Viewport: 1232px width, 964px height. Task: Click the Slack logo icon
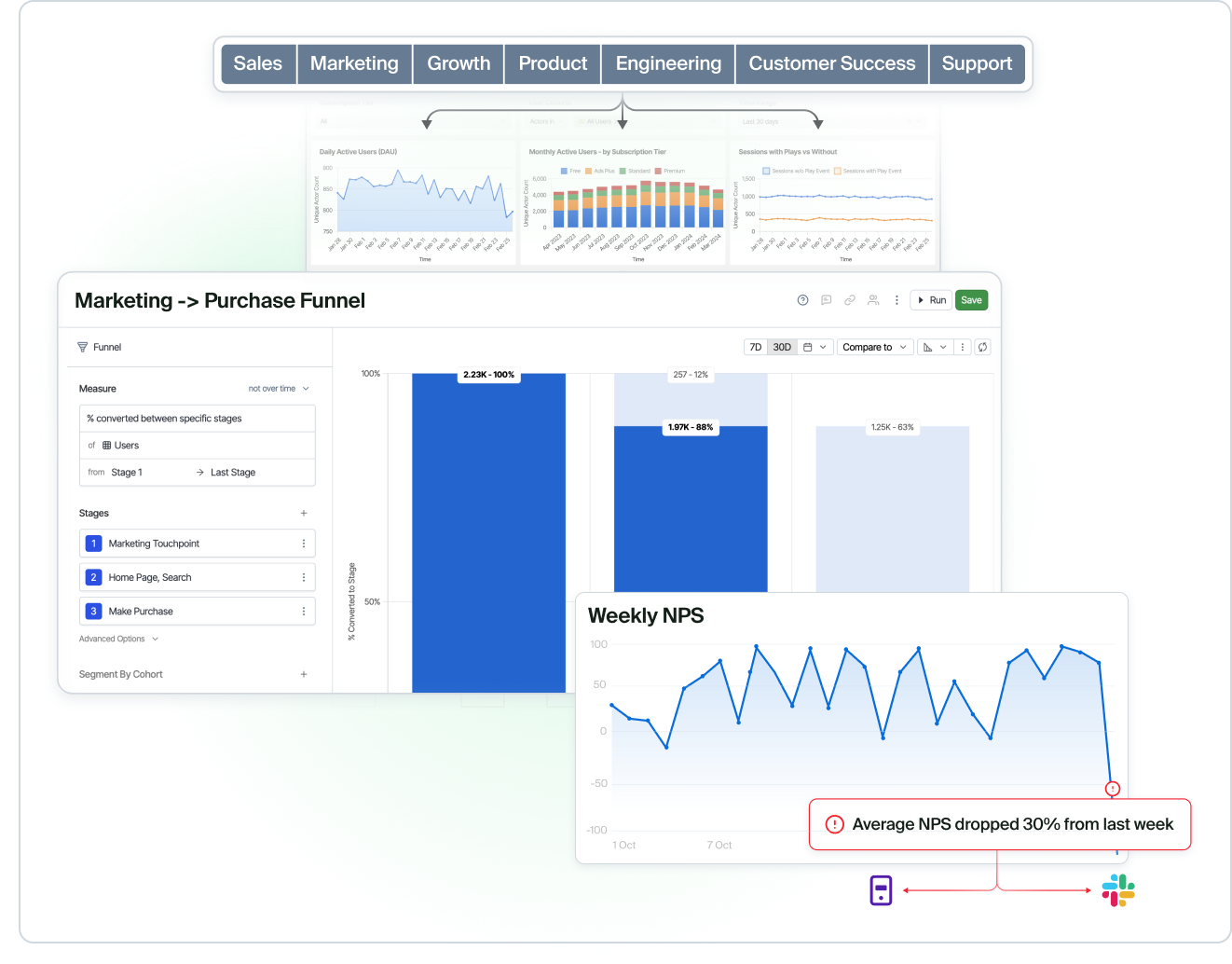pos(1118,890)
